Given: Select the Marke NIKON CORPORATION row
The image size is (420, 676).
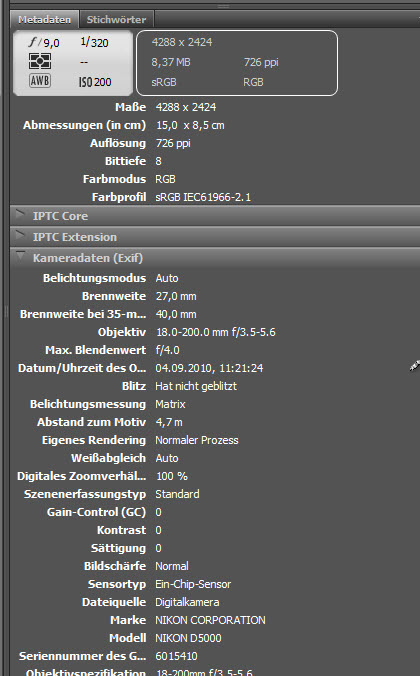Looking at the screenshot, I should tap(215, 620).
